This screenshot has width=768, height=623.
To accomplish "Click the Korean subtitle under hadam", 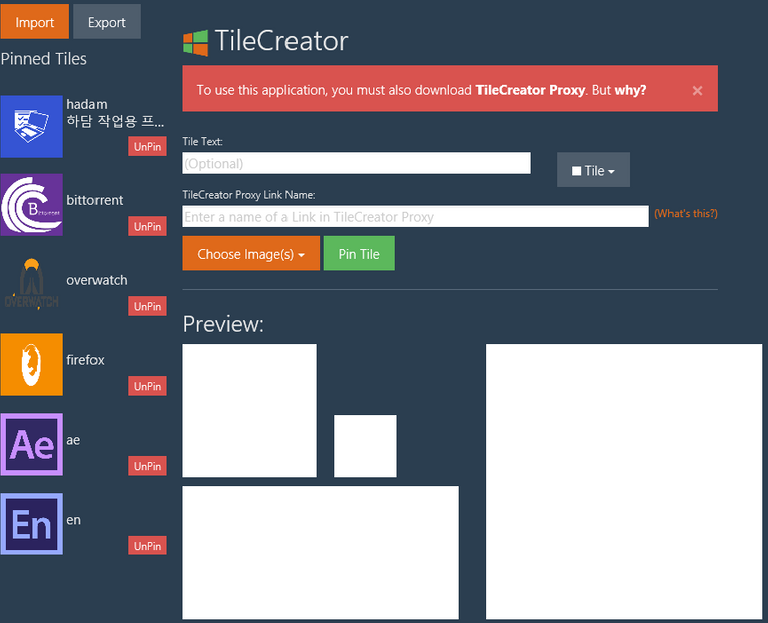I will [x=115, y=121].
